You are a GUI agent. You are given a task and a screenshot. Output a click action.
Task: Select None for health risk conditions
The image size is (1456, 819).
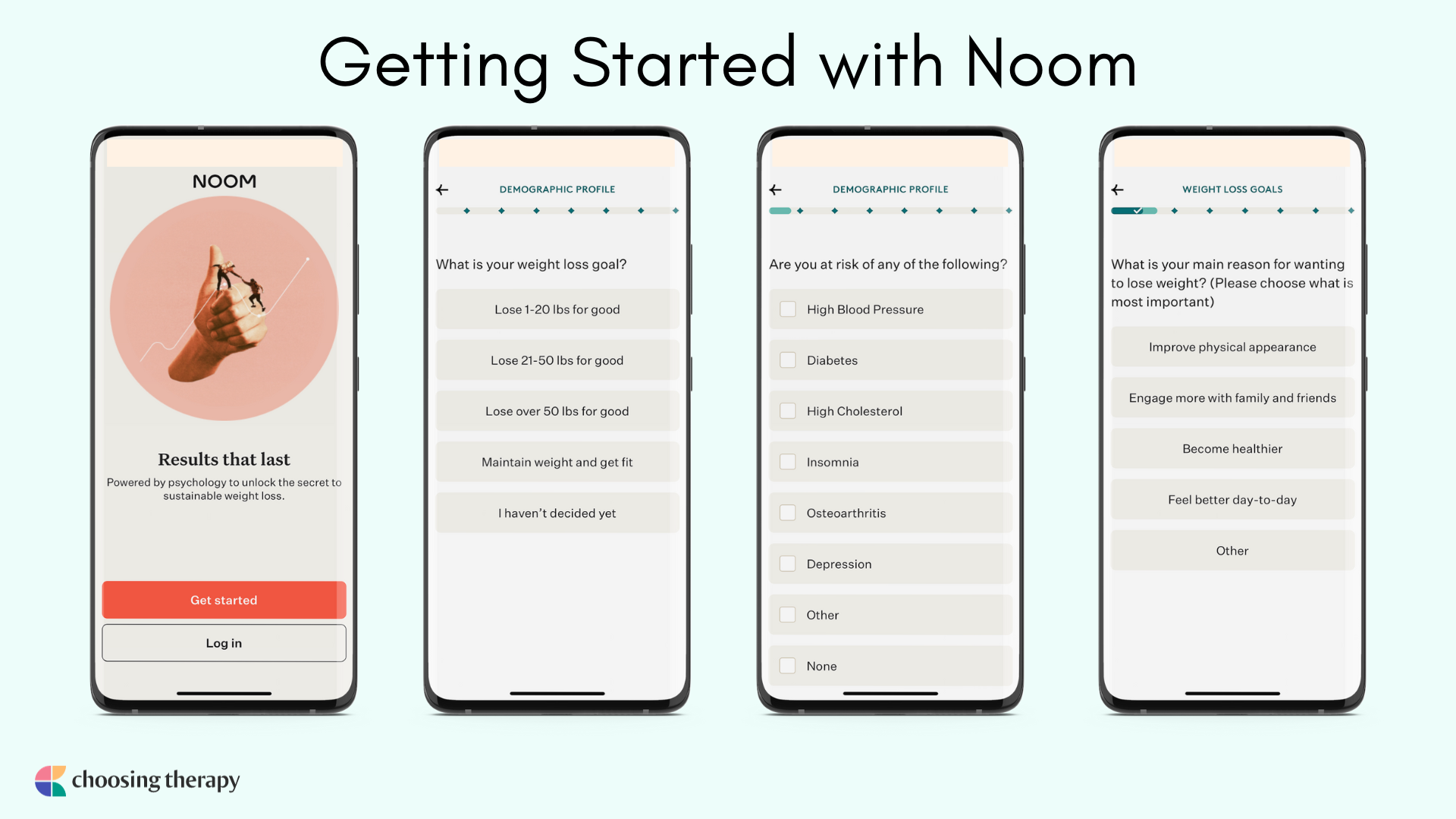787,665
